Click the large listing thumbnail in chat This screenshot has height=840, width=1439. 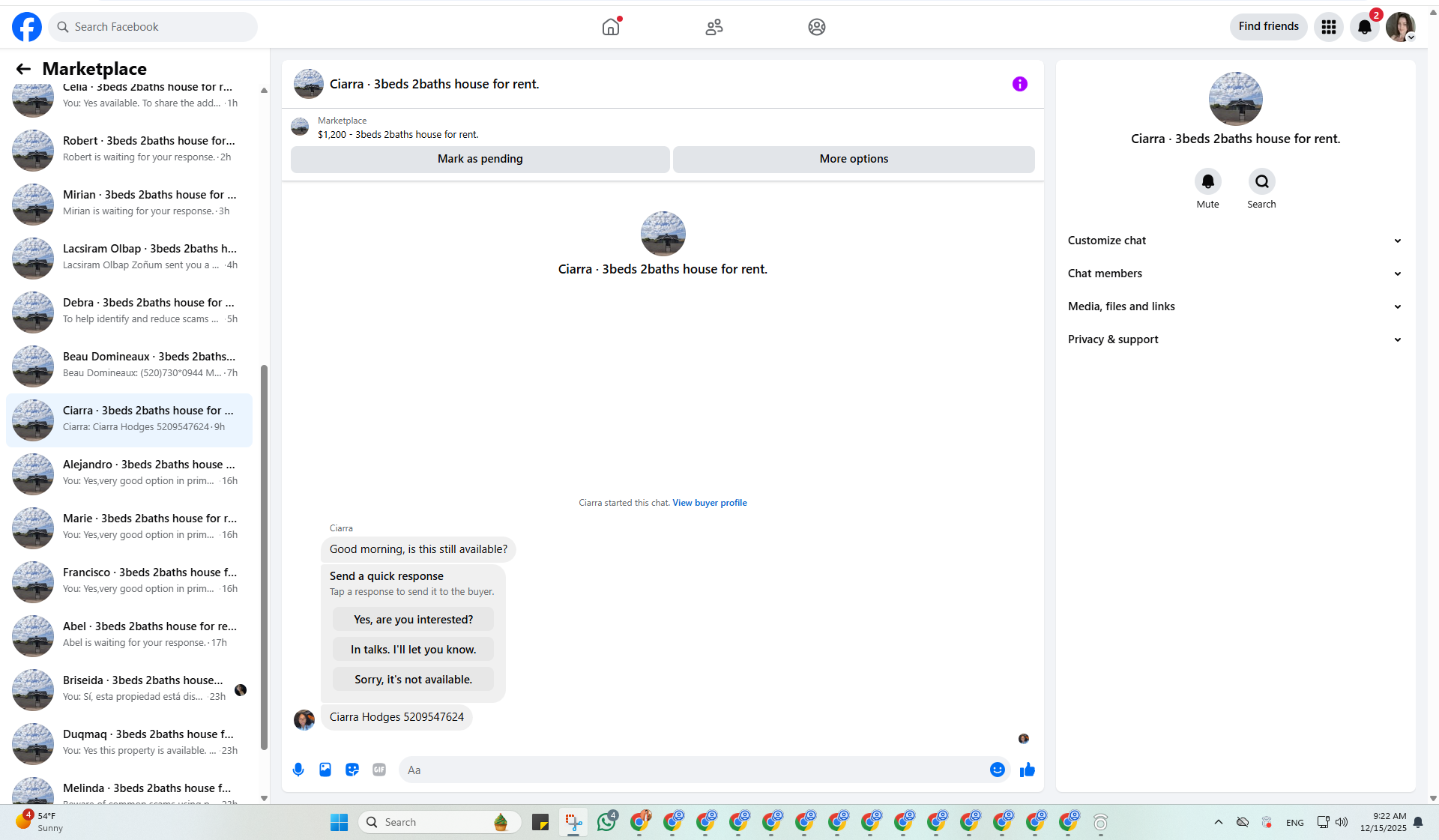663,234
